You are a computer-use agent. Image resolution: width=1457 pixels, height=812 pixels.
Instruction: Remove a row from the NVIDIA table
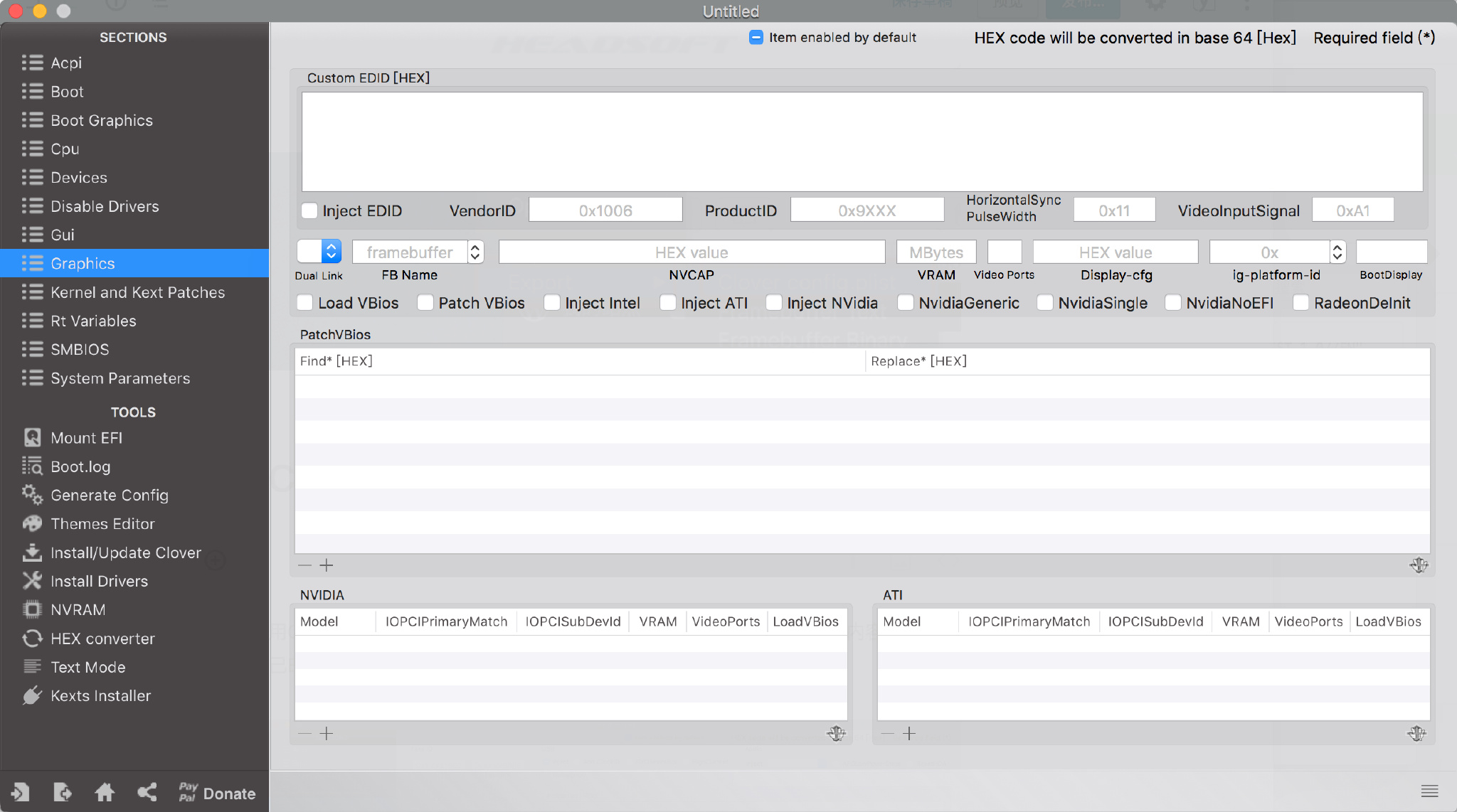pyautogui.click(x=304, y=733)
